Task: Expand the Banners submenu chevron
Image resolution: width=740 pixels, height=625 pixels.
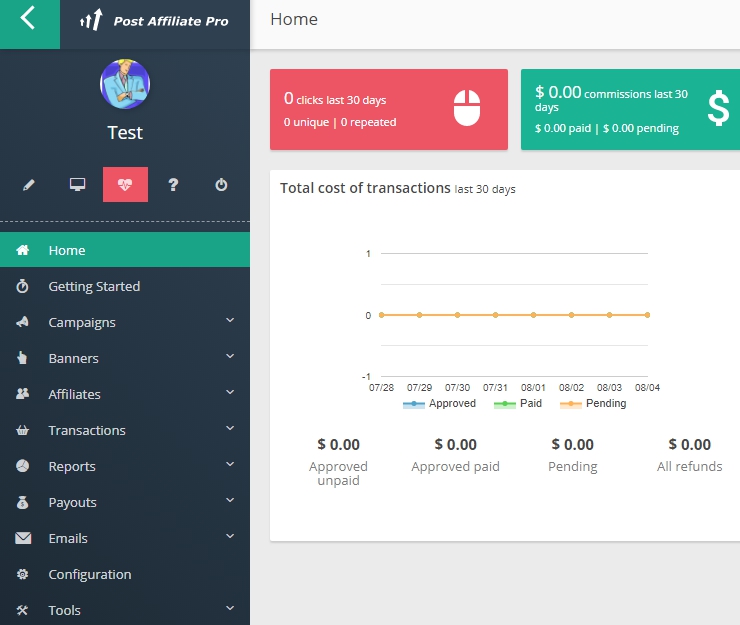Action: (230, 357)
